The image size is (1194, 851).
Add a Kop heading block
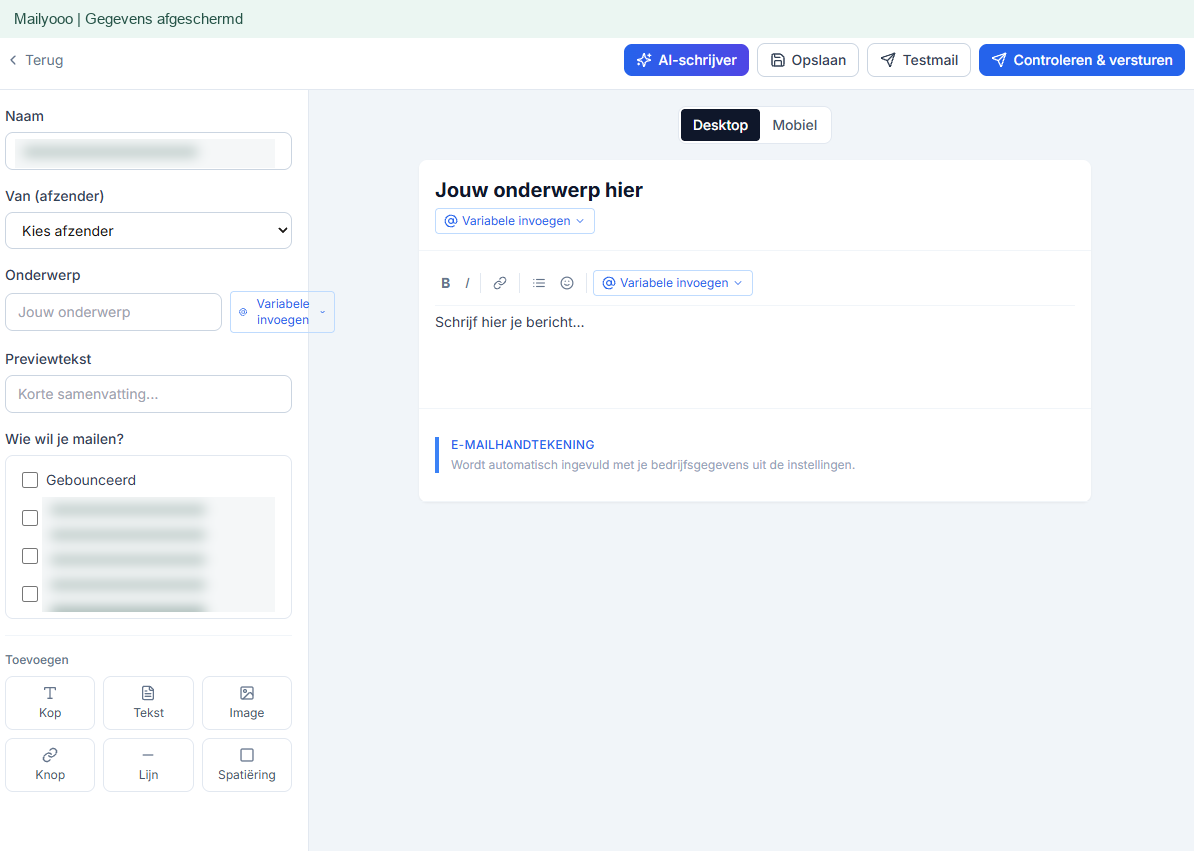tap(50, 703)
